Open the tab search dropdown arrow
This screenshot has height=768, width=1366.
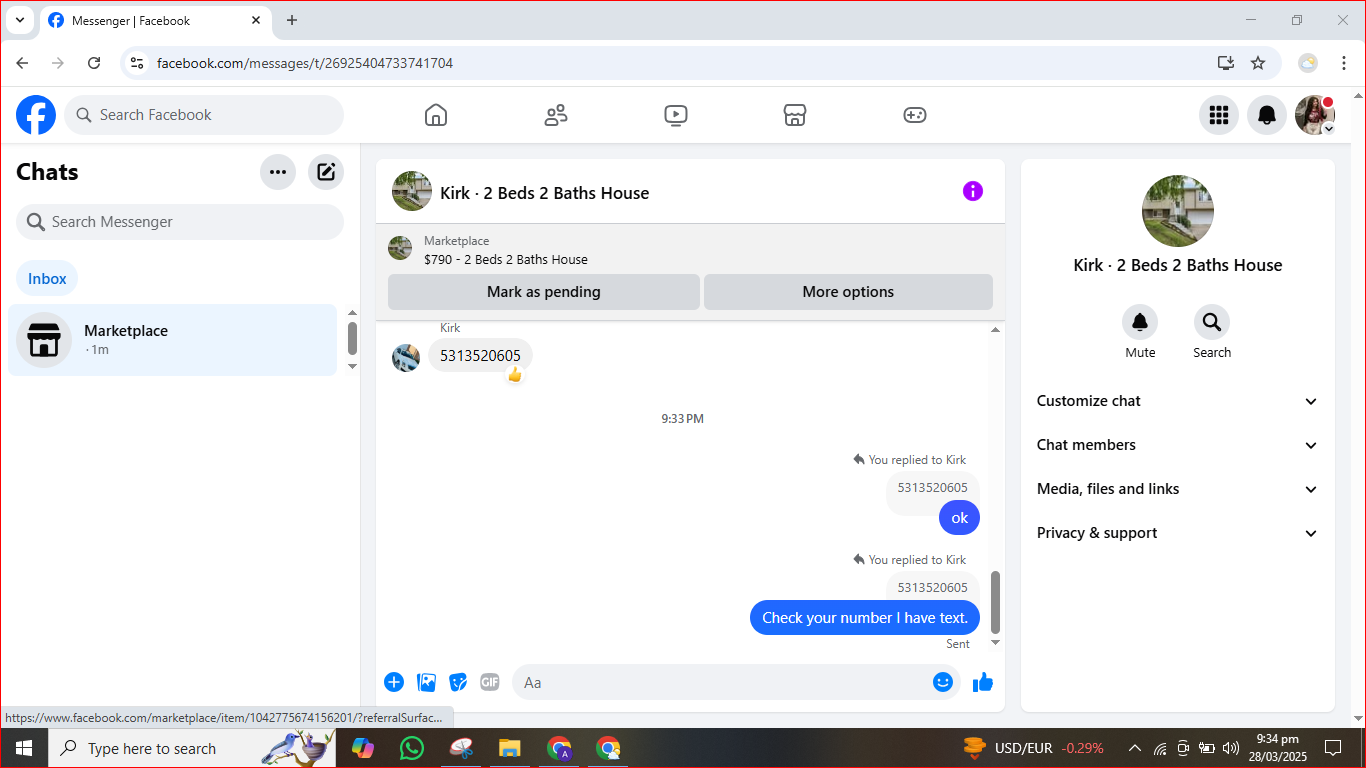[19, 20]
